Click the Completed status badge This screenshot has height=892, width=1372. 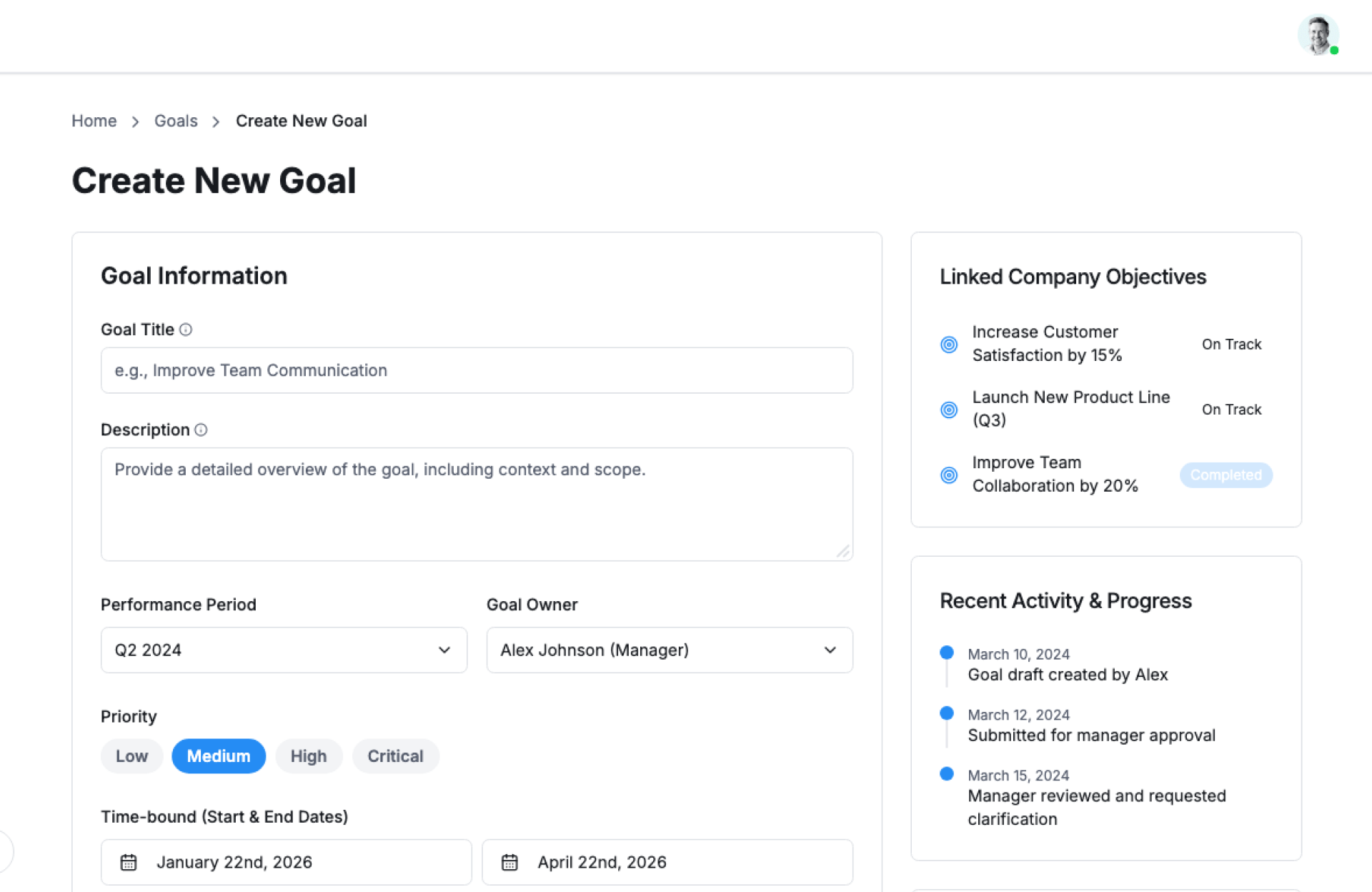pos(1226,475)
